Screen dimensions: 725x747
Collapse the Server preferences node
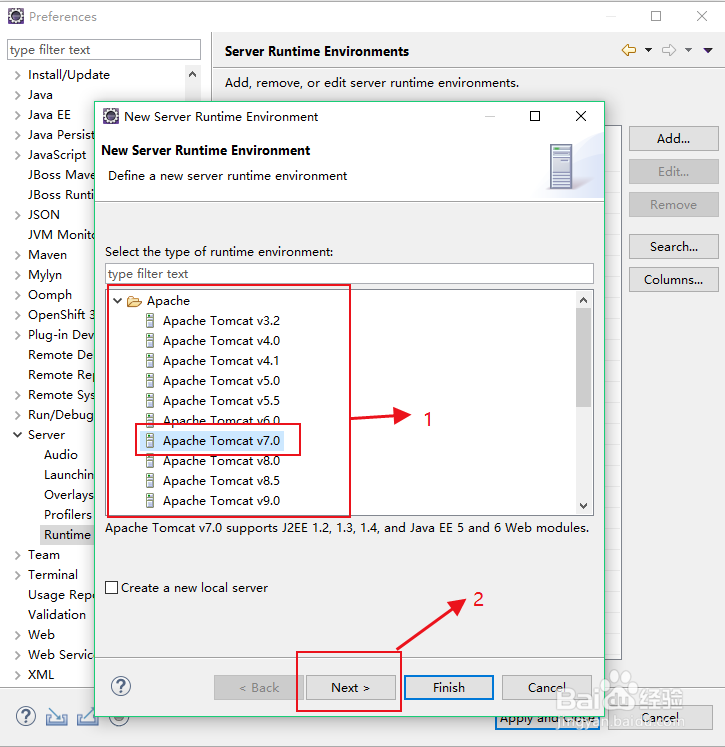(x=18, y=435)
